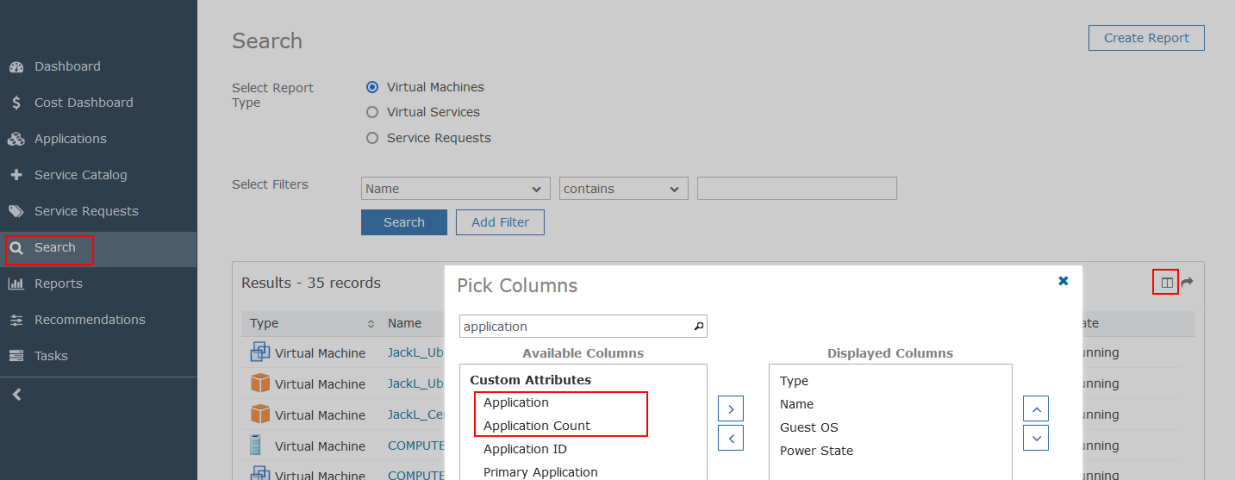Select the Service Requests report type
This screenshot has height=480, width=1235.
tap(372, 138)
